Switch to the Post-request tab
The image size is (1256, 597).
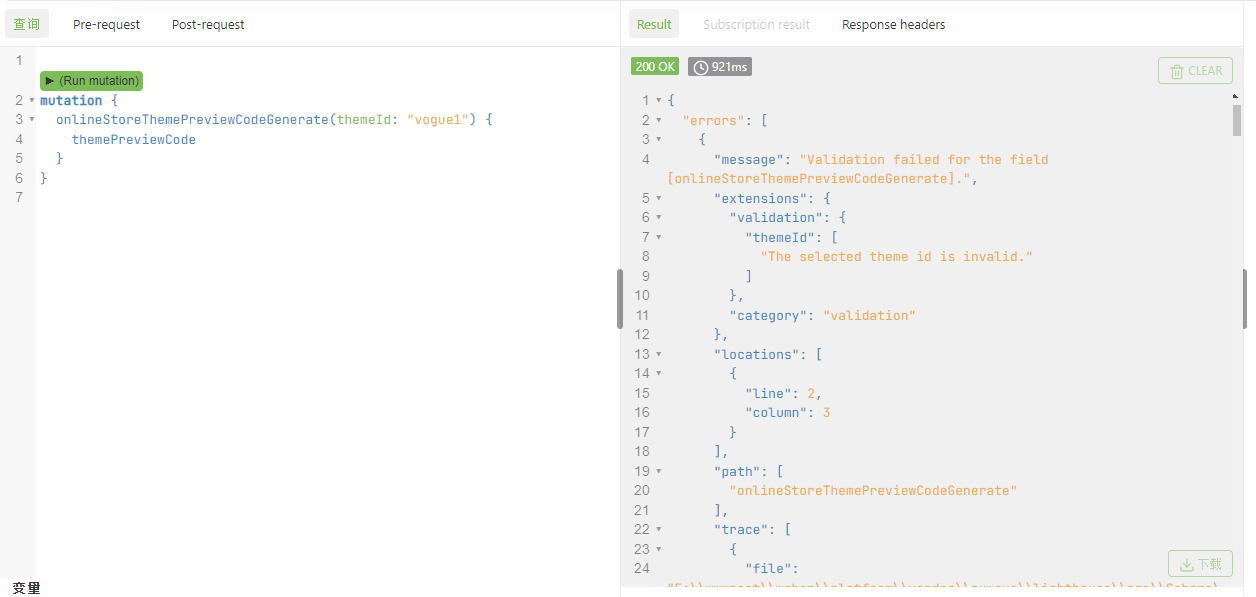[x=208, y=24]
